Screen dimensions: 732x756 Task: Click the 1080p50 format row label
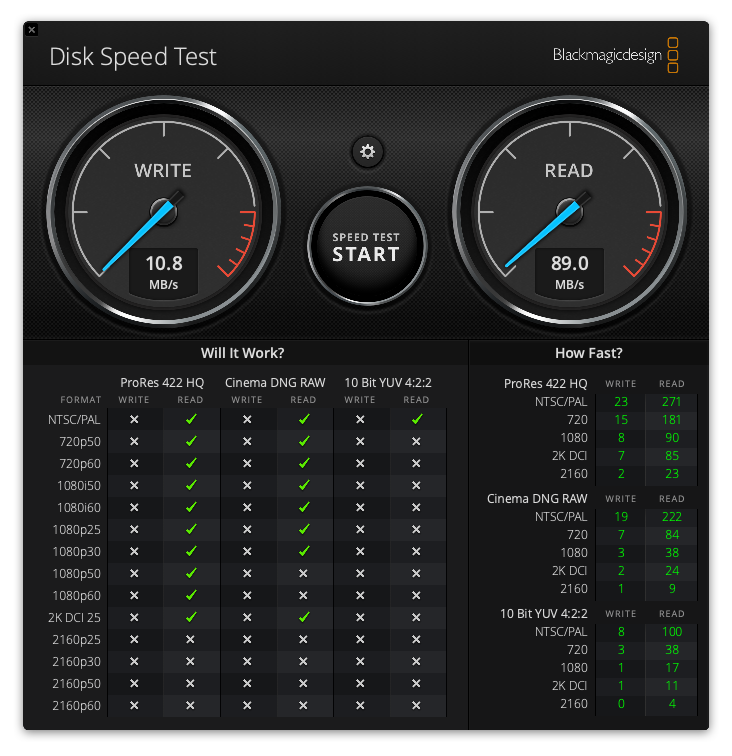pos(77,574)
